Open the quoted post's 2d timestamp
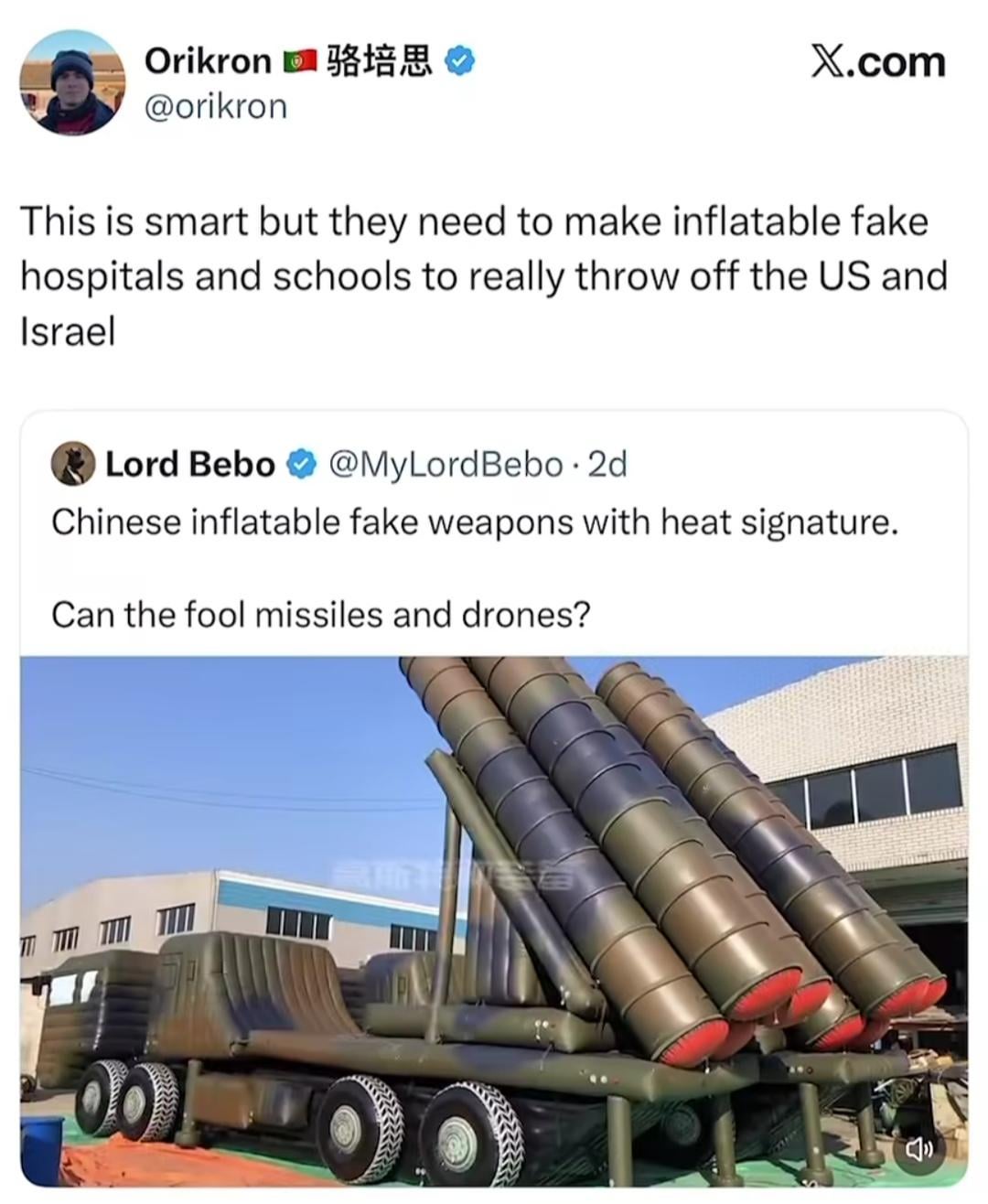Image resolution: width=988 pixels, height=1204 pixels. (x=607, y=465)
